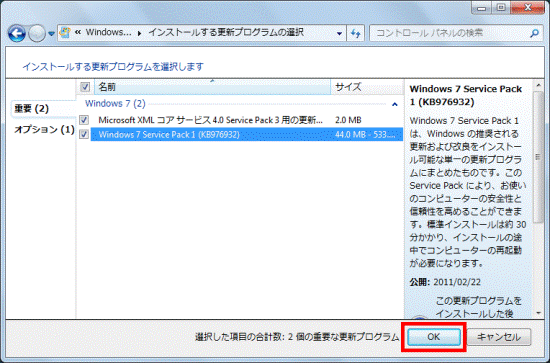The height and width of the screenshot is (363, 550).
Task: Open the address bar history dropdown
Action: [x=339, y=34]
